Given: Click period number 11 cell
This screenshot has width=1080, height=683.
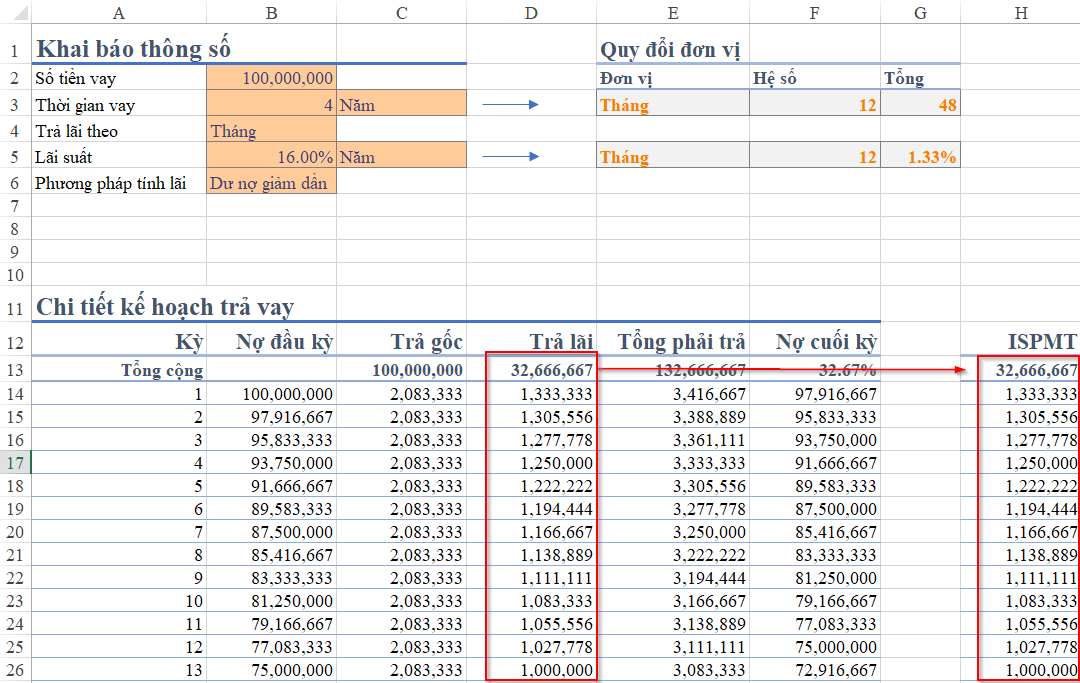Looking at the screenshot, I should coord(118,624).
